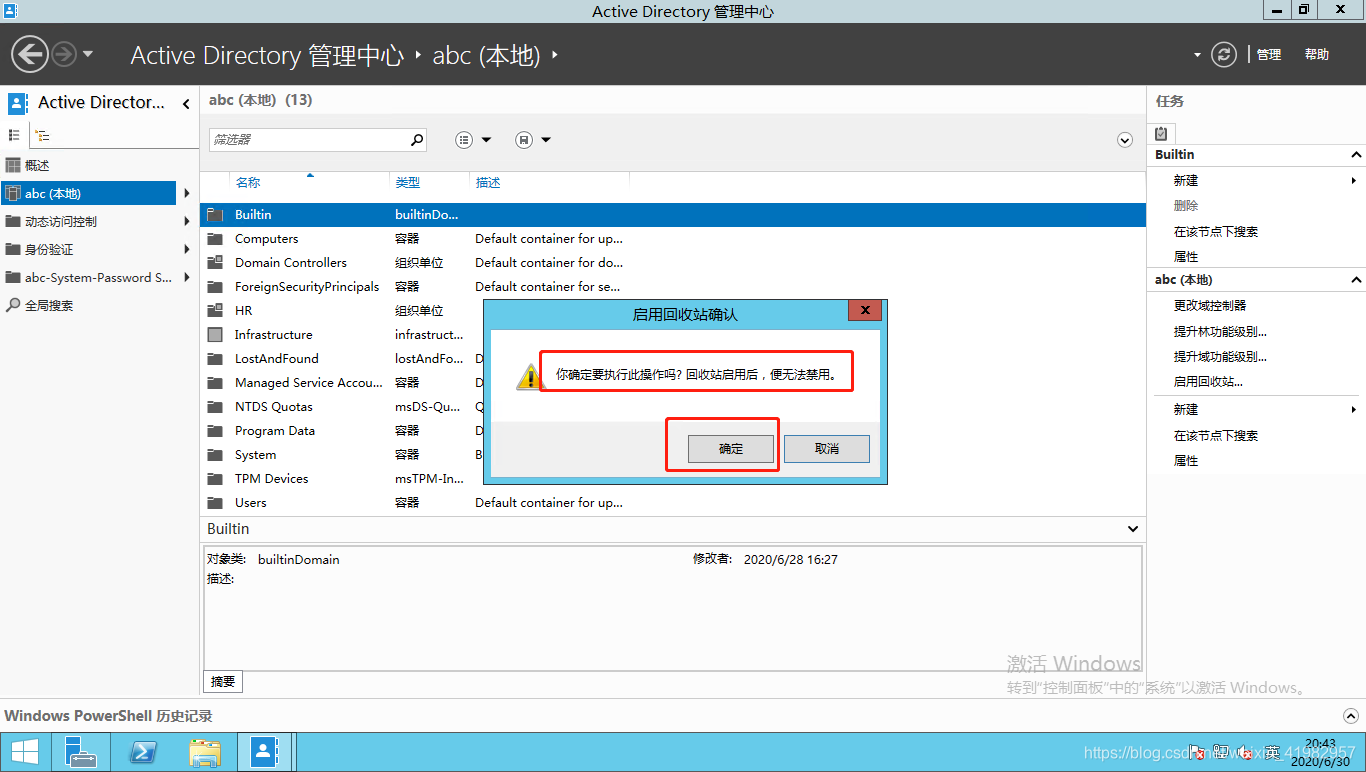
Task: Go back using the navigation back arrow
Action: pos(30,54)
